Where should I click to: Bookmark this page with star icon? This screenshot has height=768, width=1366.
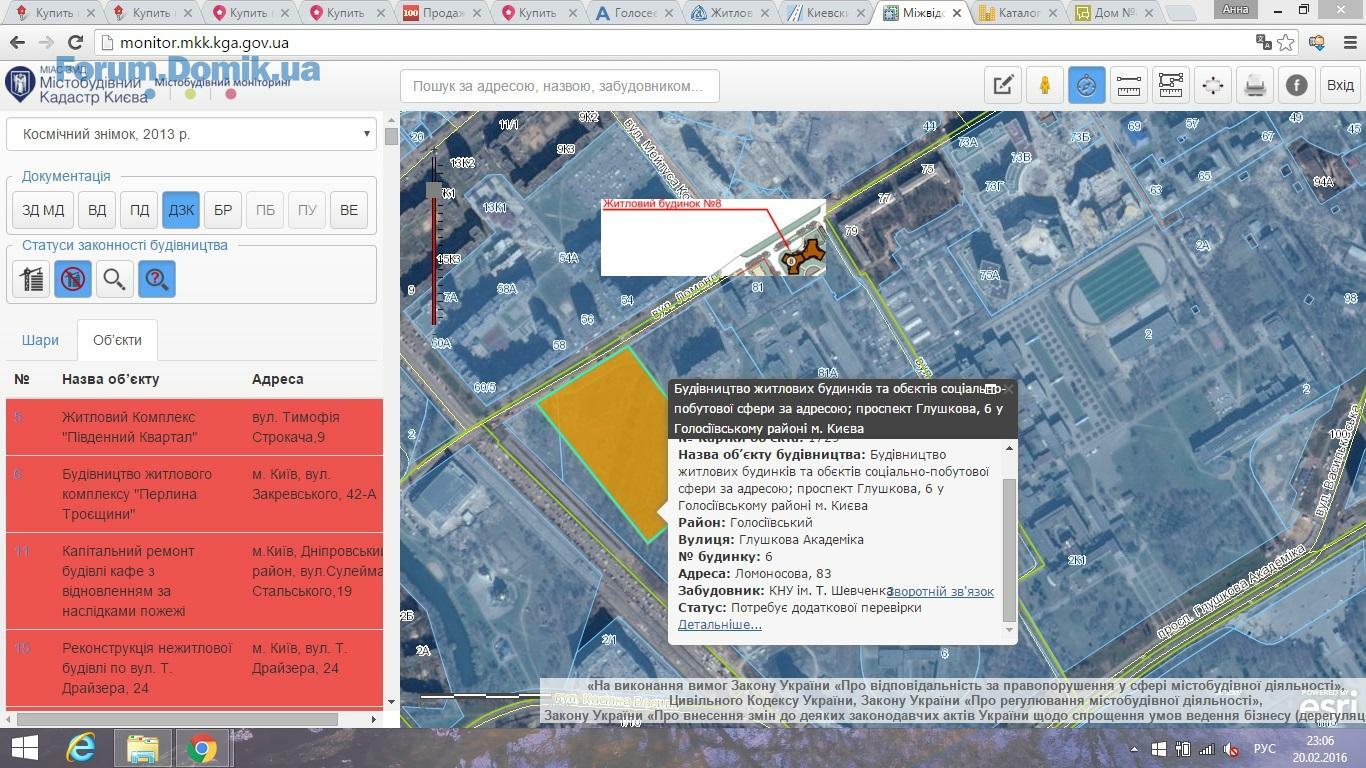pos(1286,43)
